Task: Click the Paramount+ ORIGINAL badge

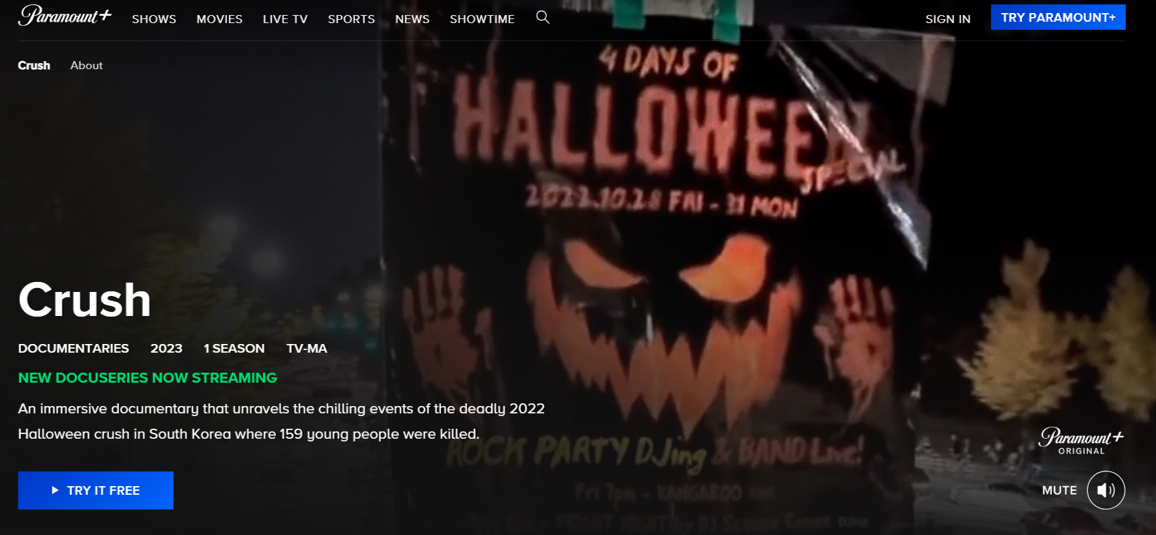Action: pyautogui.click(x=1082, y=441)
